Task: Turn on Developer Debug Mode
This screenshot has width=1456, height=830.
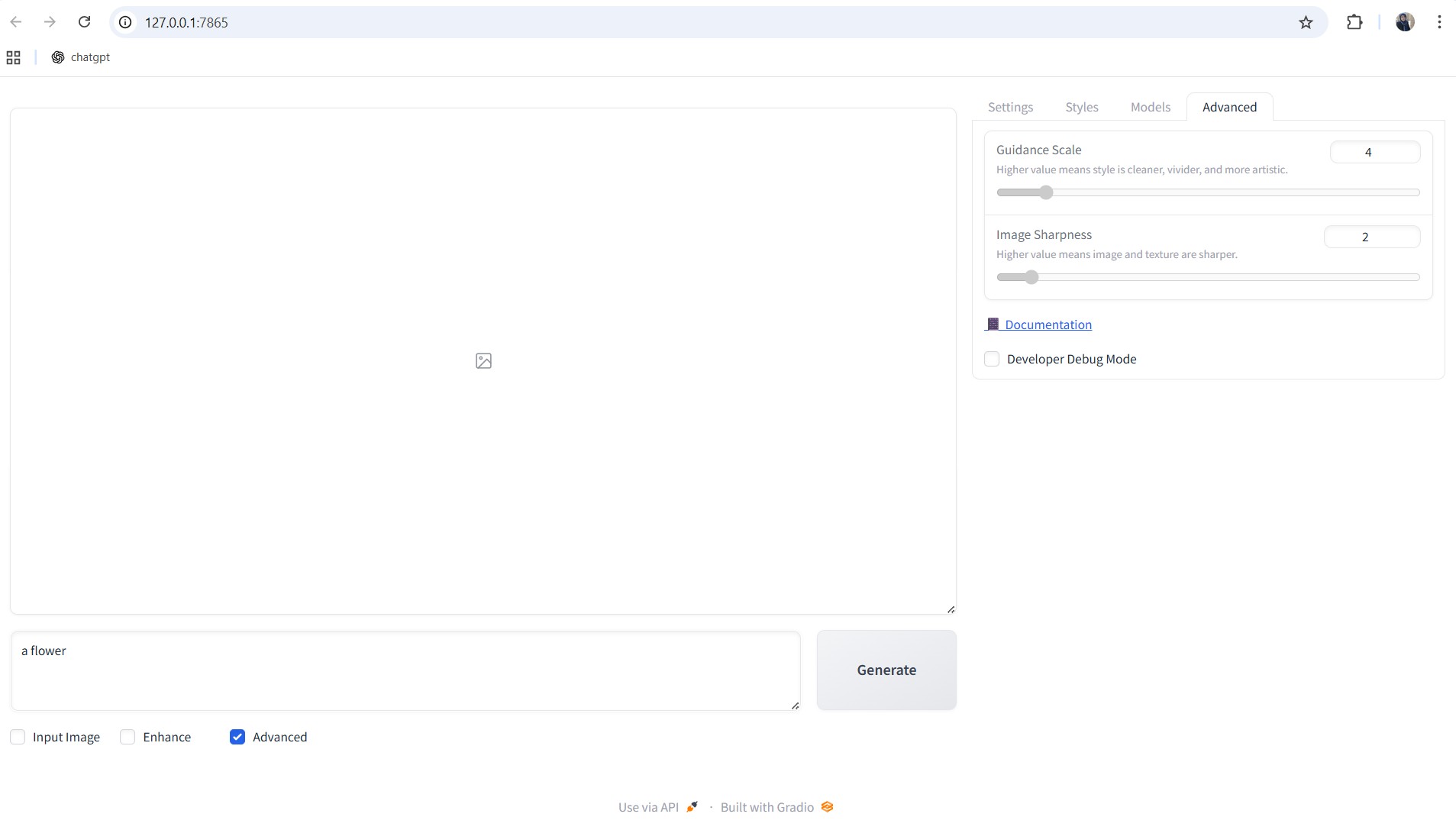Action: [992, 359]
